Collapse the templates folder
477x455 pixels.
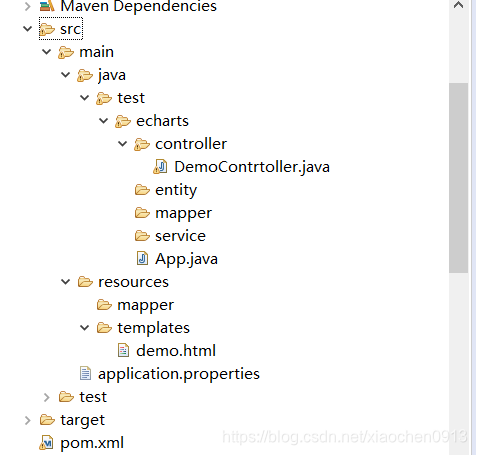coord(85,328)
